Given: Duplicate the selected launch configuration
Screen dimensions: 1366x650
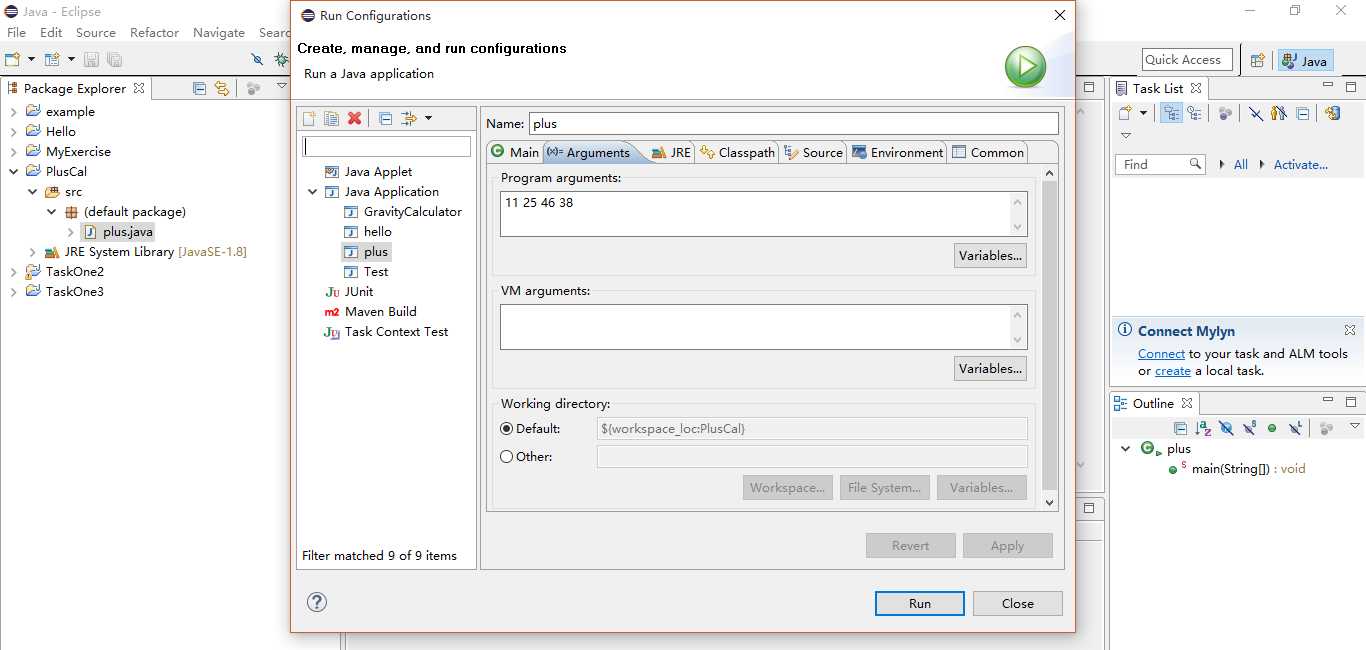Looking at the screenshot, I should pos(331,118).
